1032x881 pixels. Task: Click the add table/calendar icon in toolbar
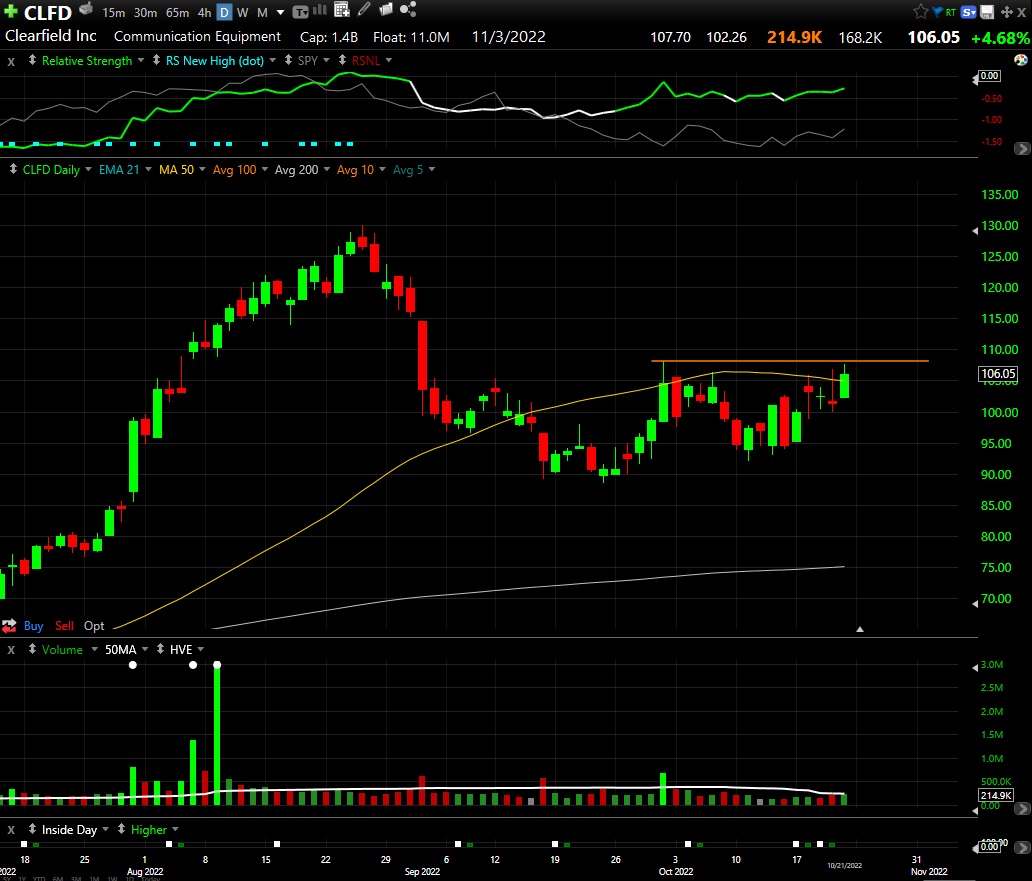342,10
